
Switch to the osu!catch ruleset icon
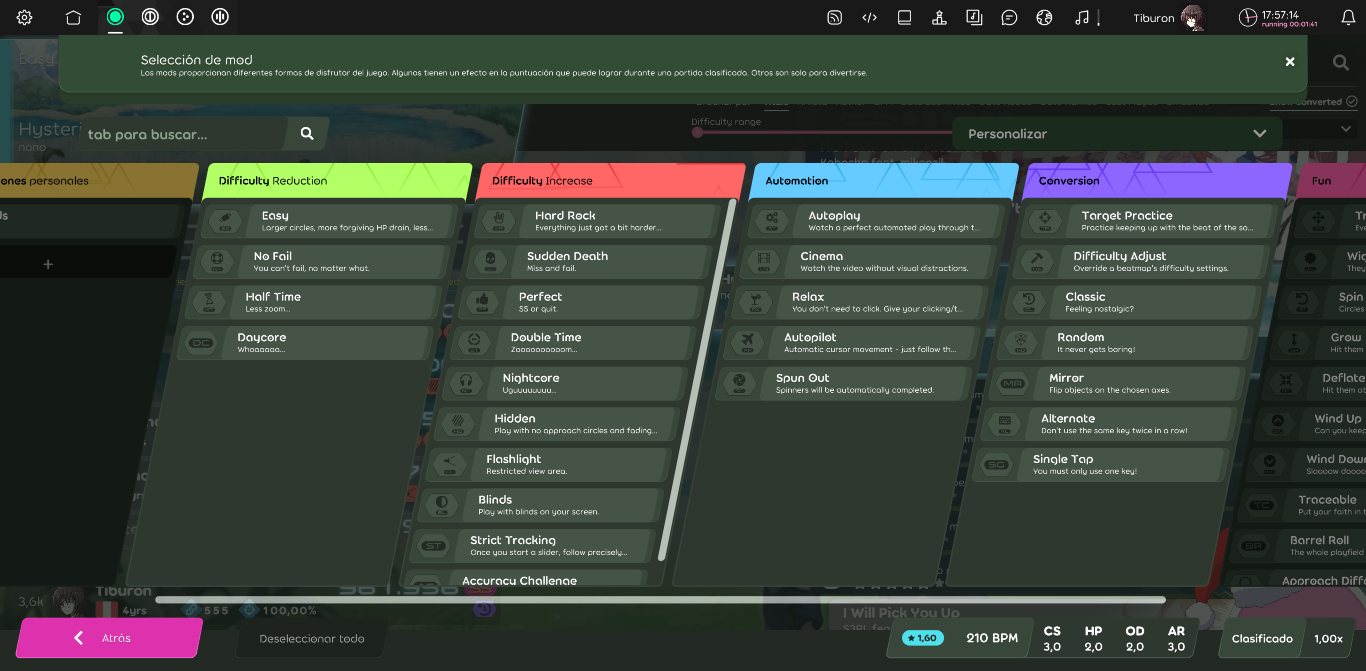point(185,17)
